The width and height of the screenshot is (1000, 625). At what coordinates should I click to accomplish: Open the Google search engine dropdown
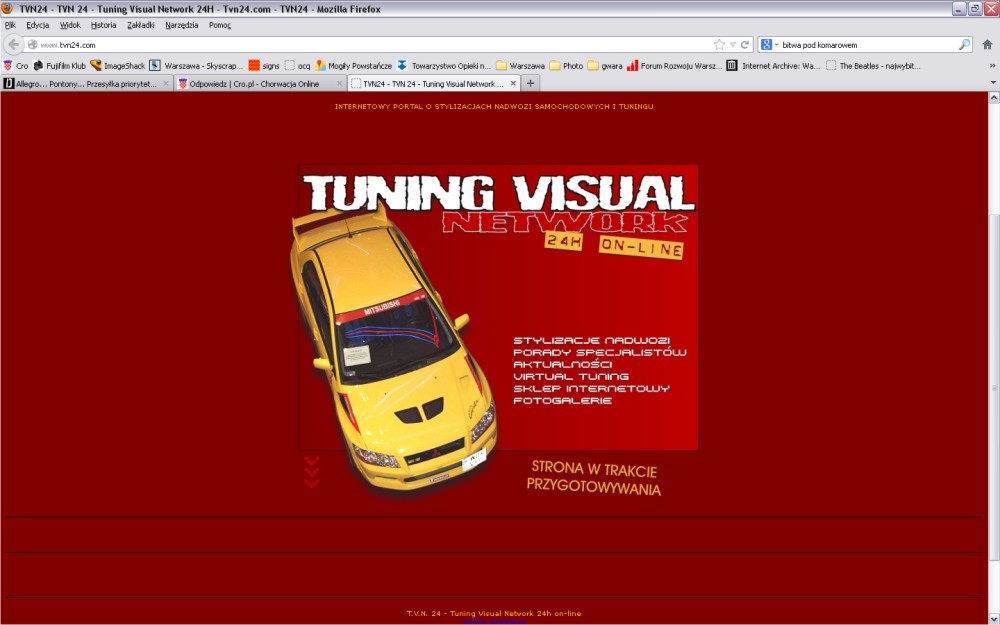tap(770, 45)
